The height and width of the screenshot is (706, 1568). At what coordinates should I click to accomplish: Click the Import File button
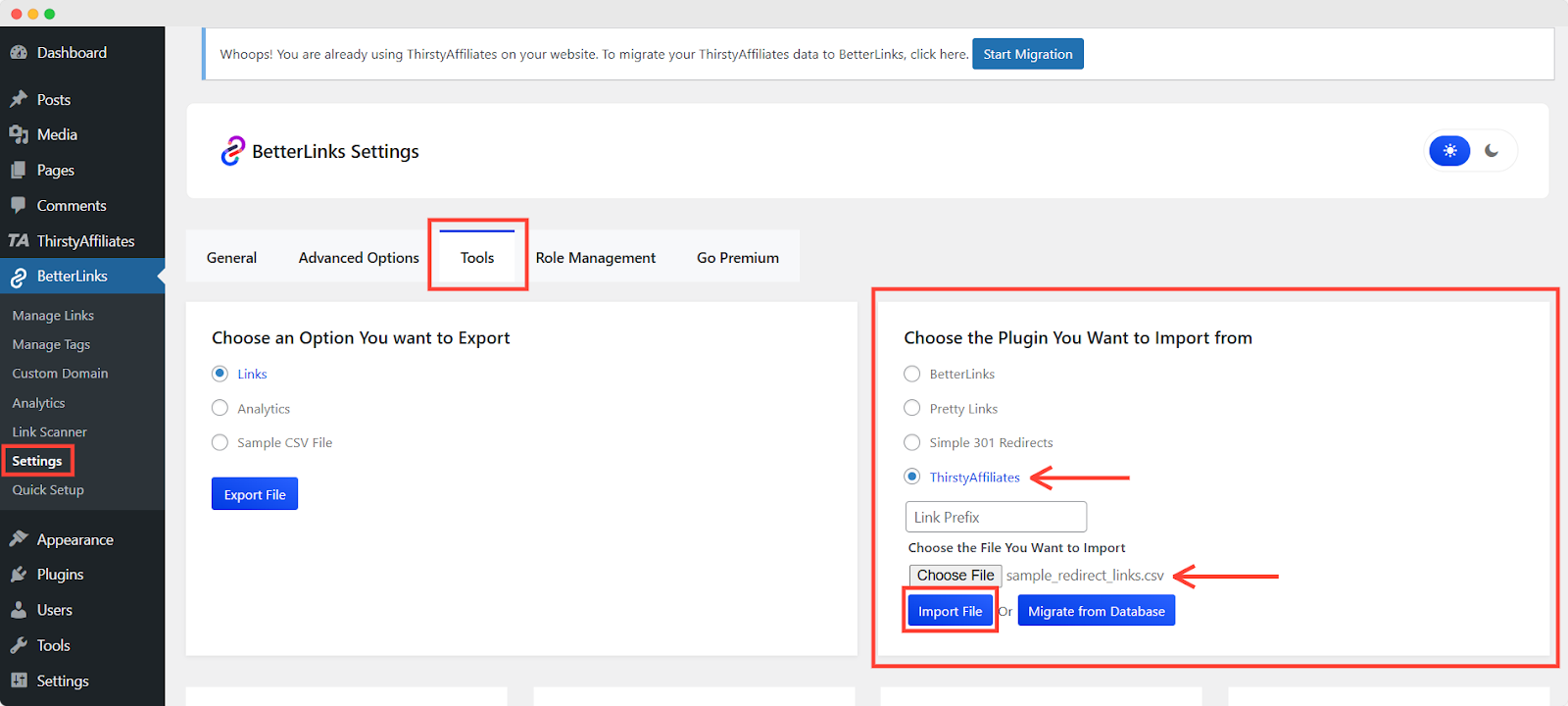click(x=950, y=611)
